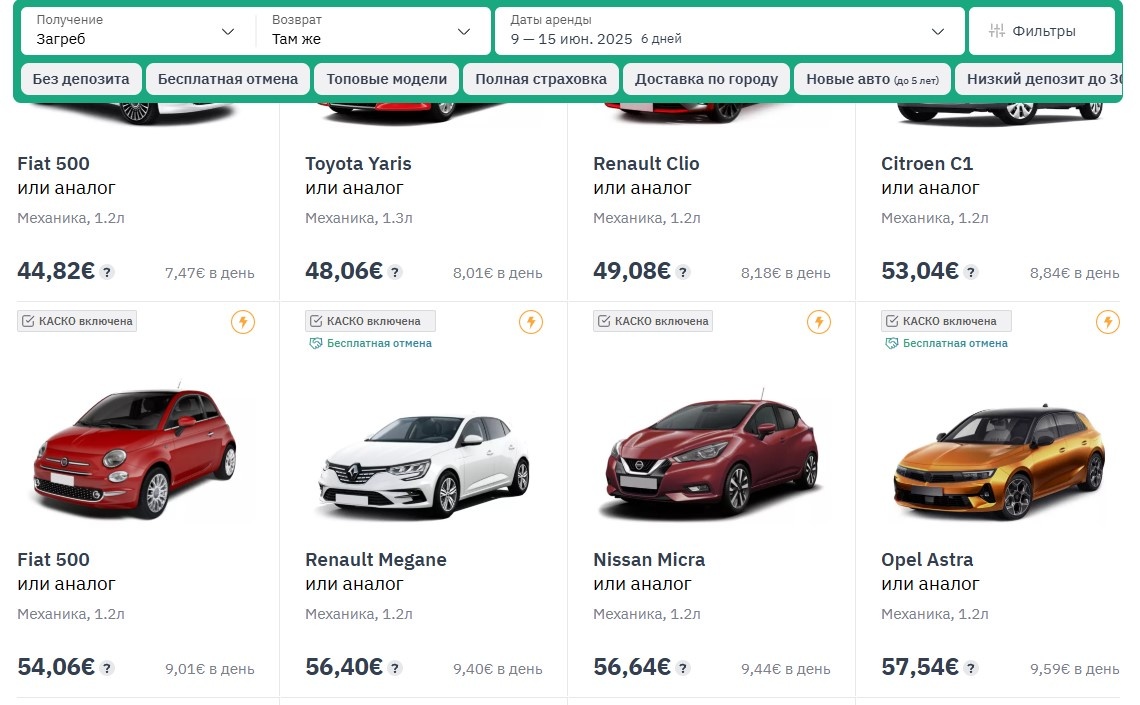Click the lightning icon on red Fiat 500 card
The width and height of the screenshot is (1140, 705).
tap(243, 322)
